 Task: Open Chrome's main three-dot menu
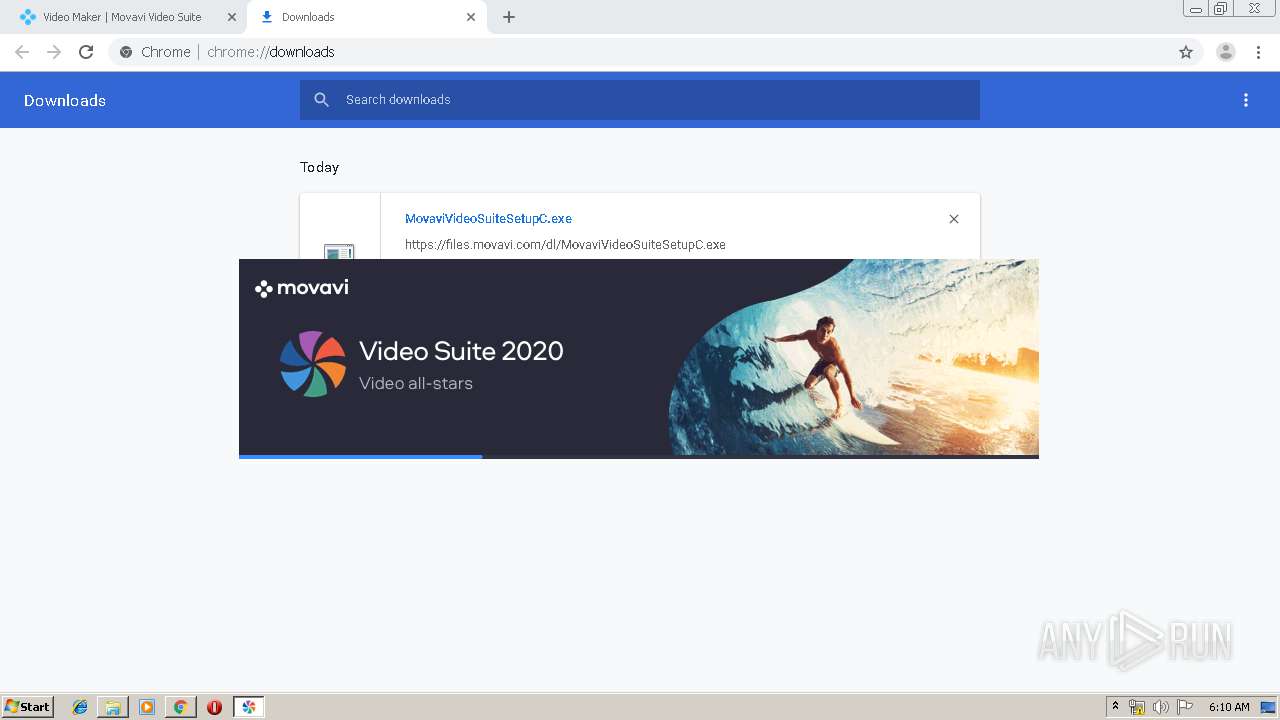pyautogui.click(x=1259, y=52)
